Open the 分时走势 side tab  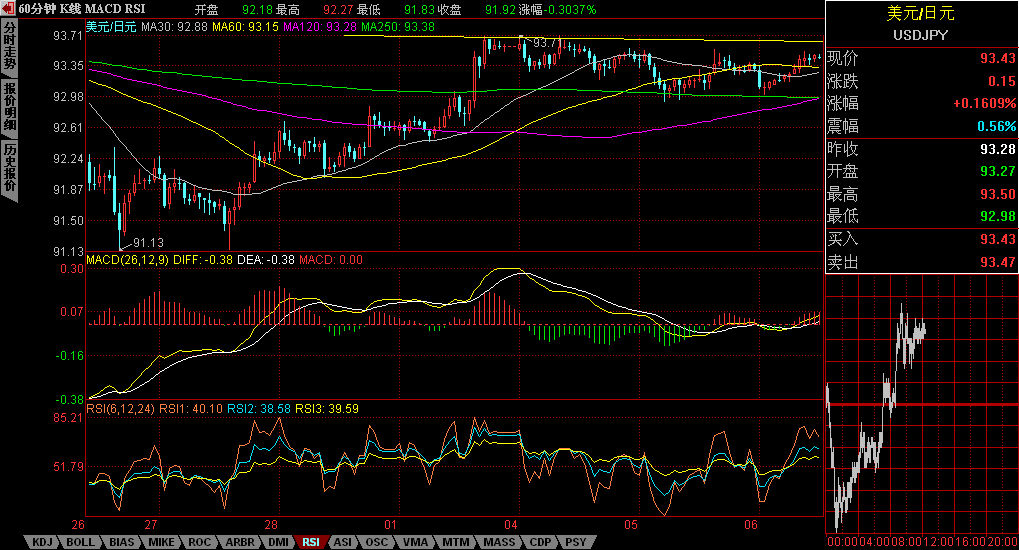pos(10,47)
